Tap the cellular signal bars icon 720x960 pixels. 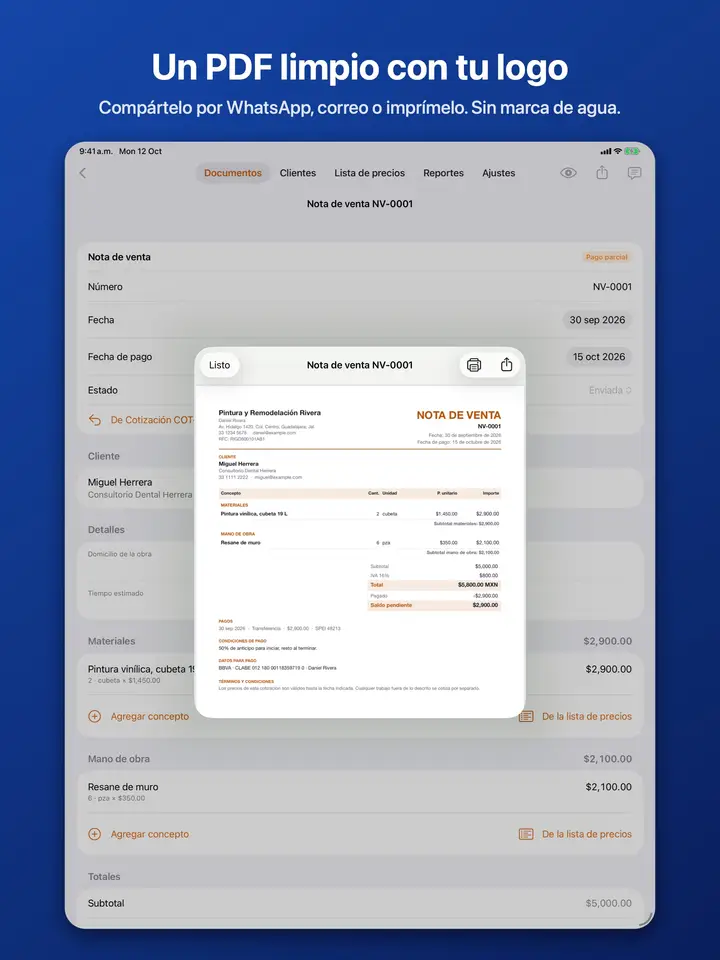606,151
